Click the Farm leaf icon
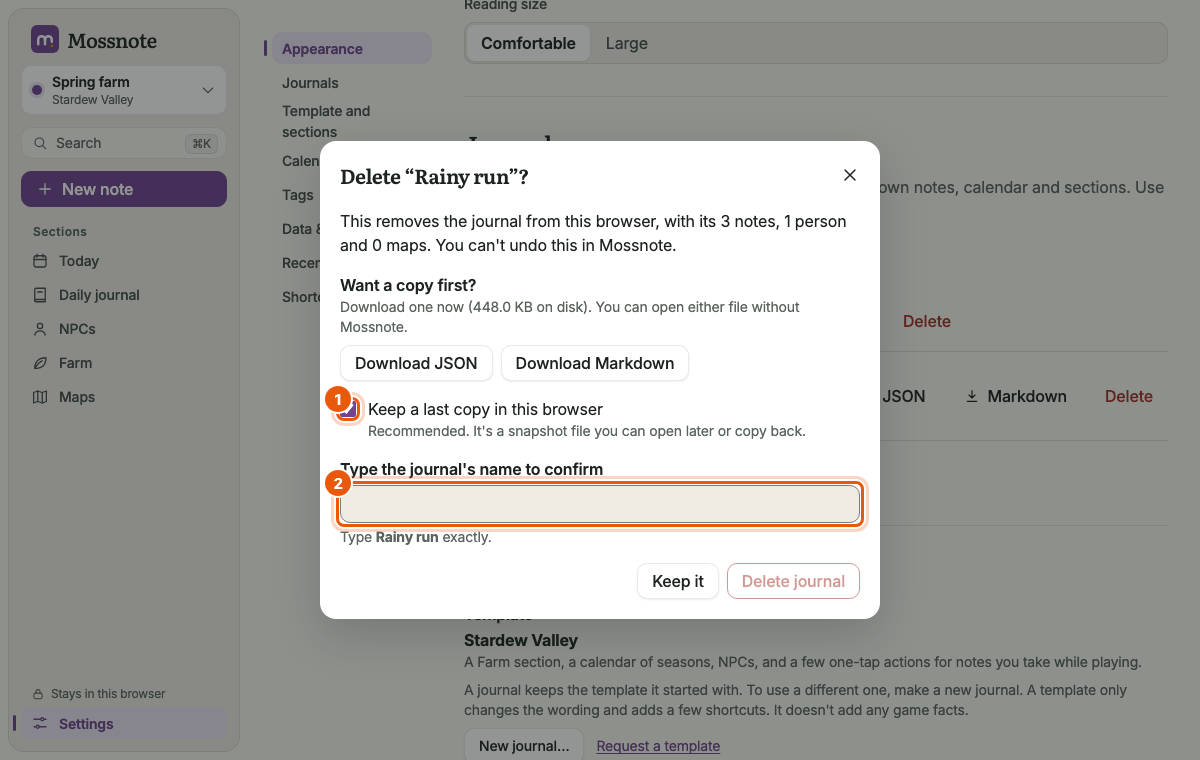The image size is (1200, 760). point(40,363)
